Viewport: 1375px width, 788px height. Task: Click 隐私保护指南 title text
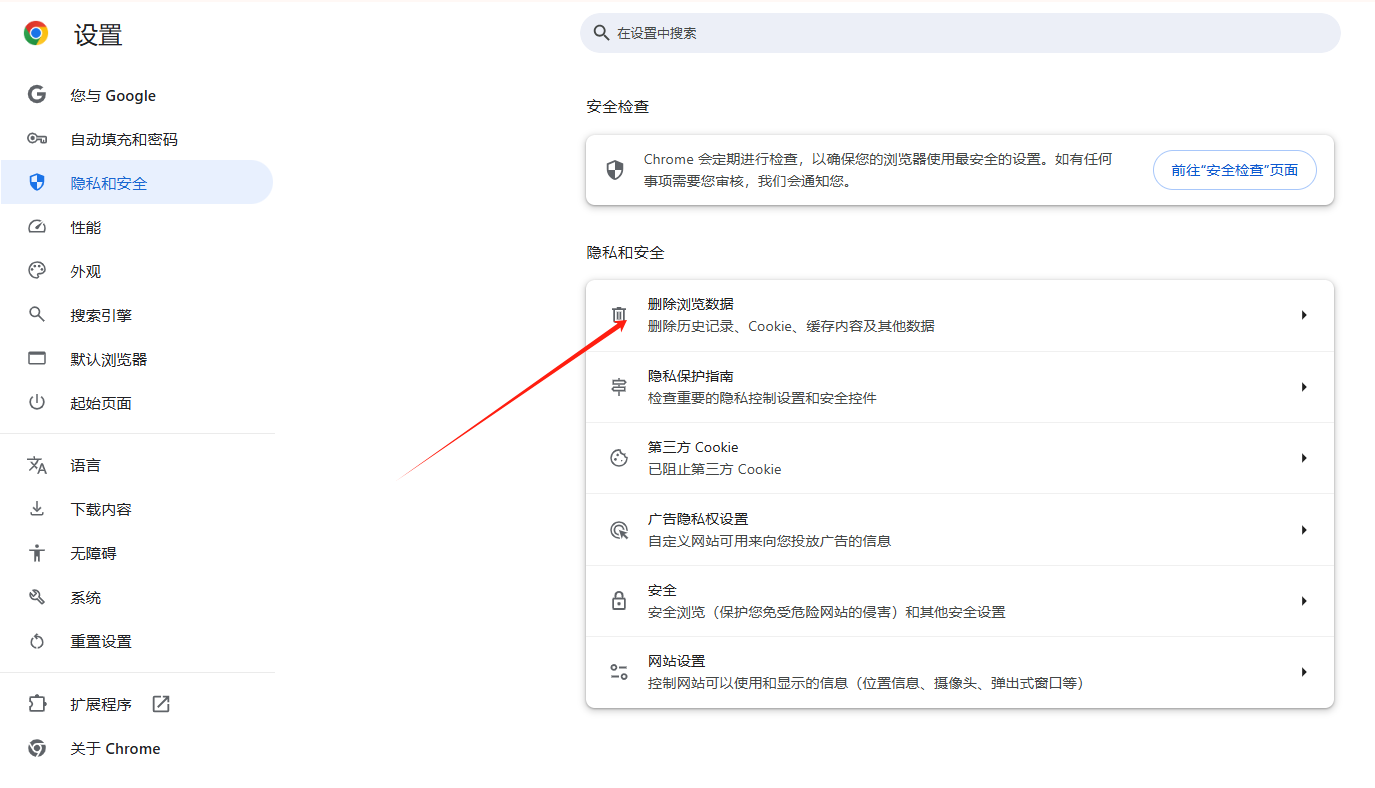click(x=690, y=376)
